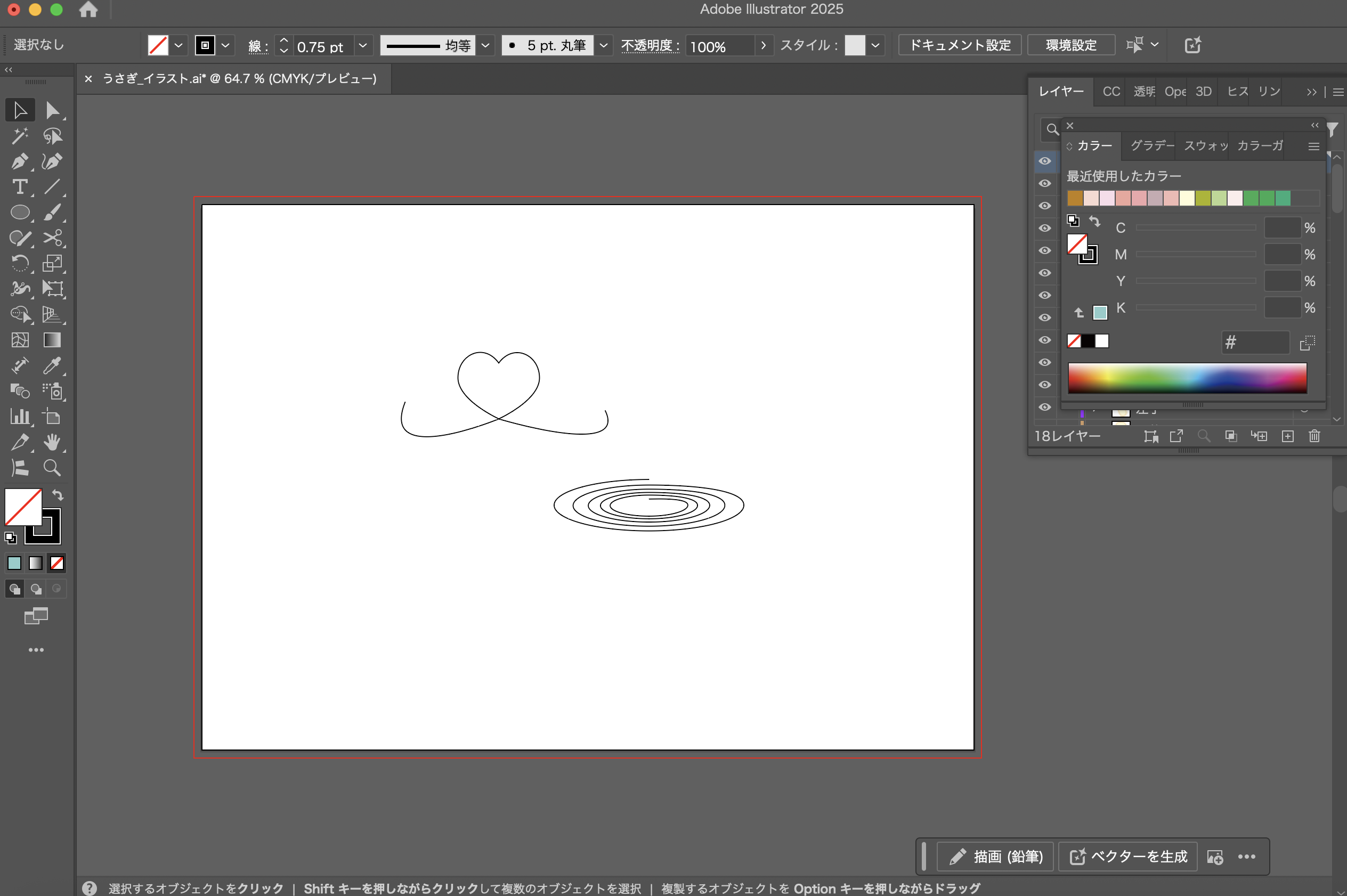The width and height of the screenshot is (1347, 896).
Task: Select the Ellipse tool
Action: click(20, 212)
